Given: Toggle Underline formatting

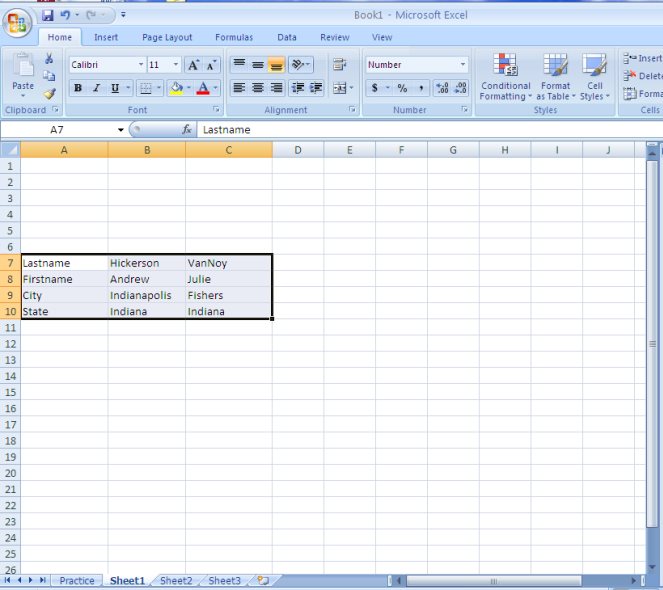Looking at the screenshot, I should point(115,88).
